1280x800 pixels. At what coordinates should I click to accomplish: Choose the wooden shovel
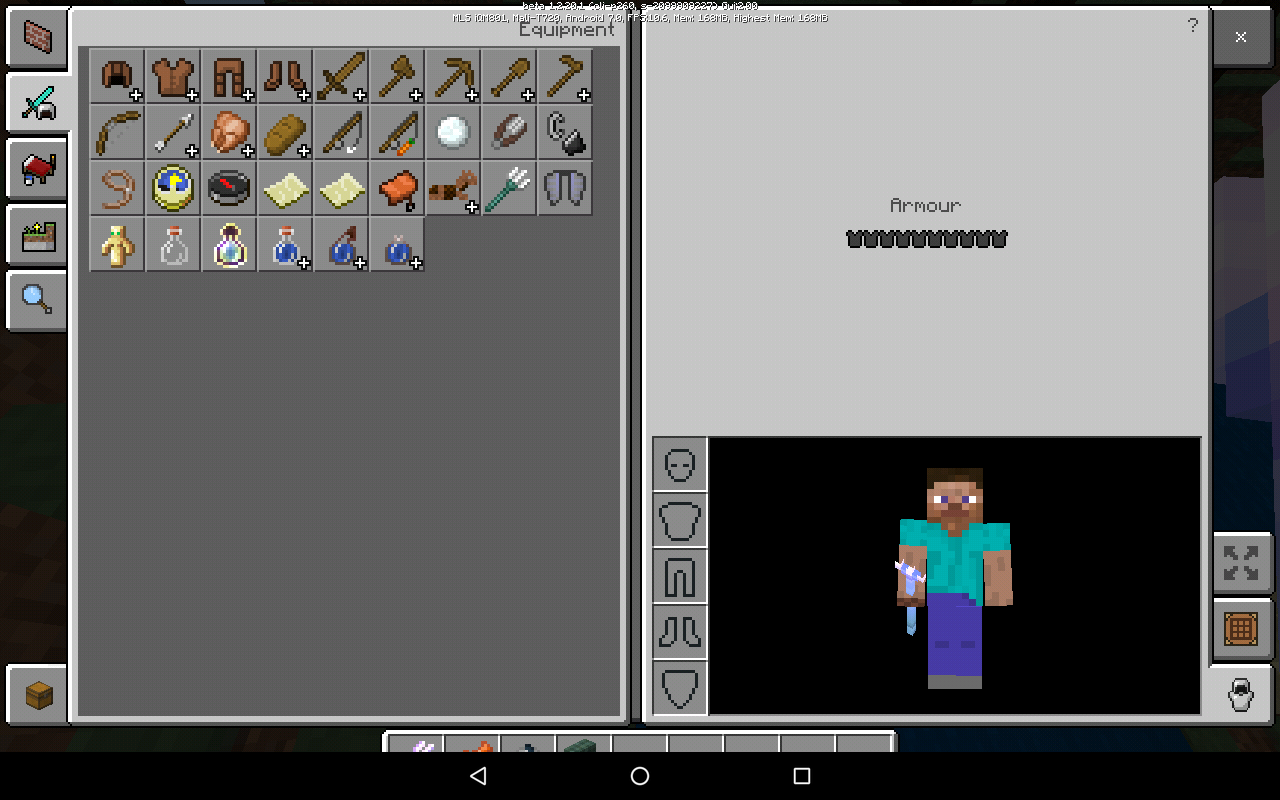509,76
